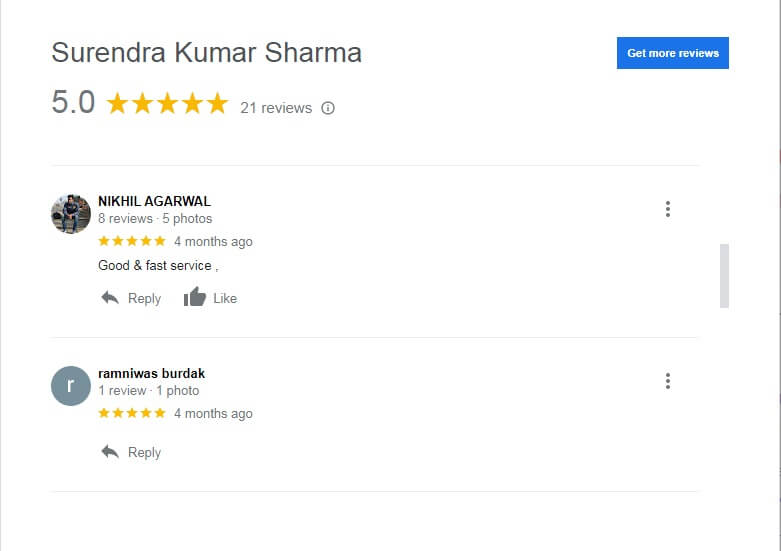
Task: Click reply arrow icon under Nikhil's review
Action: pos(110,298)
